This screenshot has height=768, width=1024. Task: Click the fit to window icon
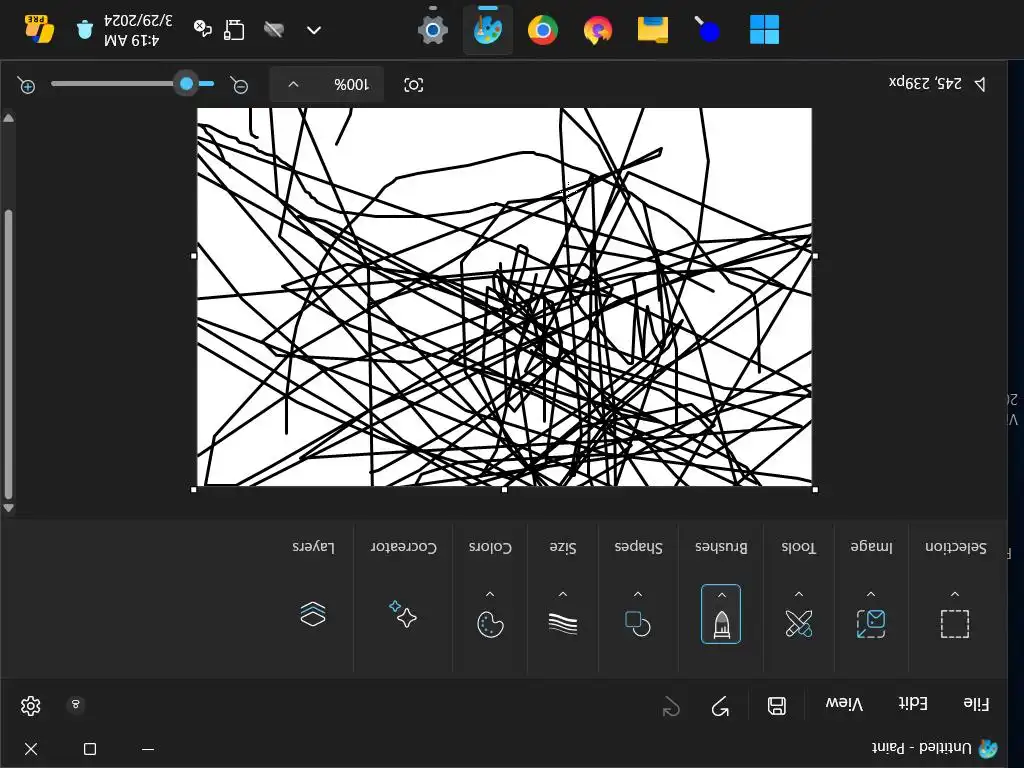pyautogui.click(x=413, y=85)
